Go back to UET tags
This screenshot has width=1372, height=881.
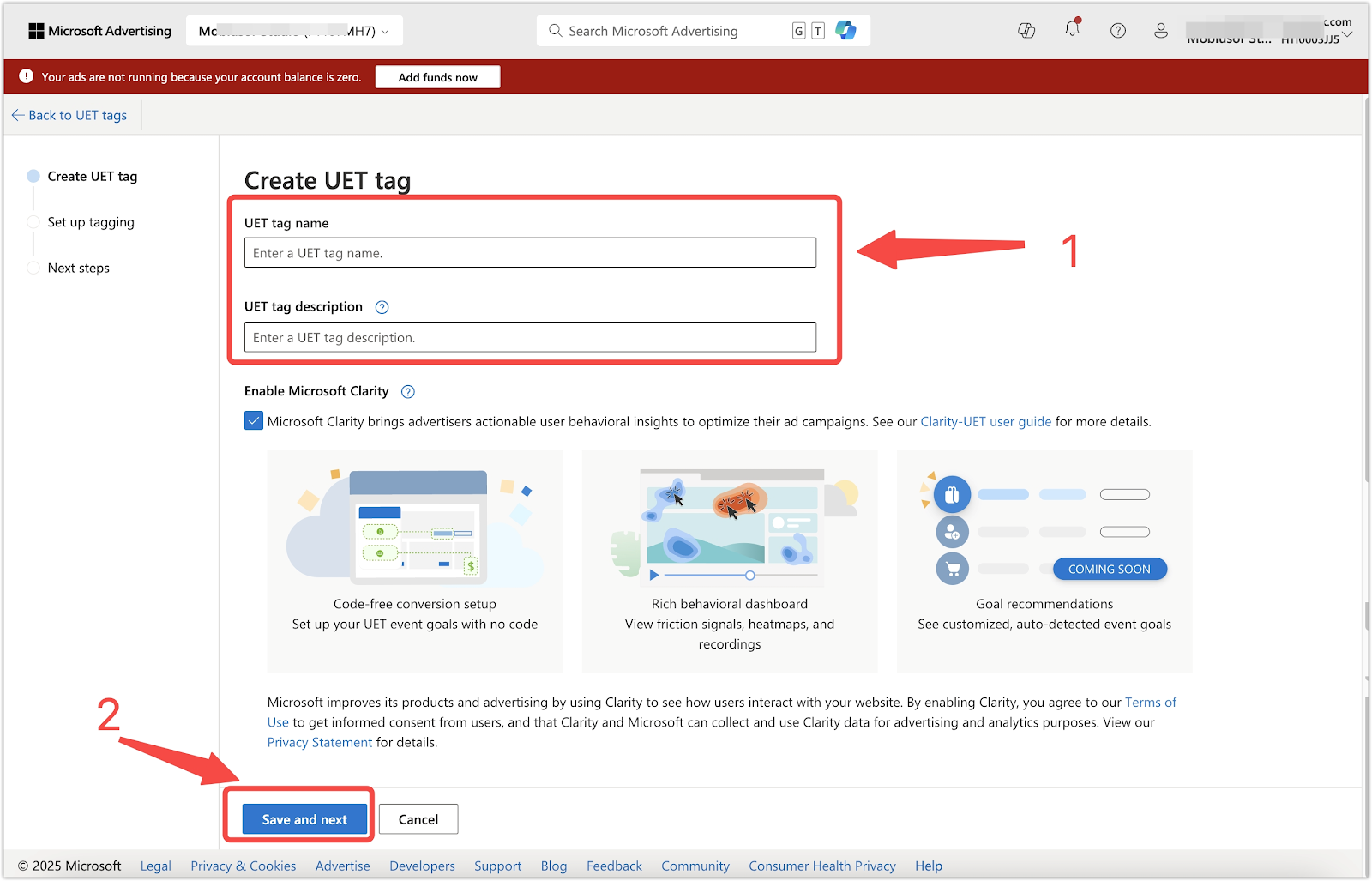coord(69,115)
